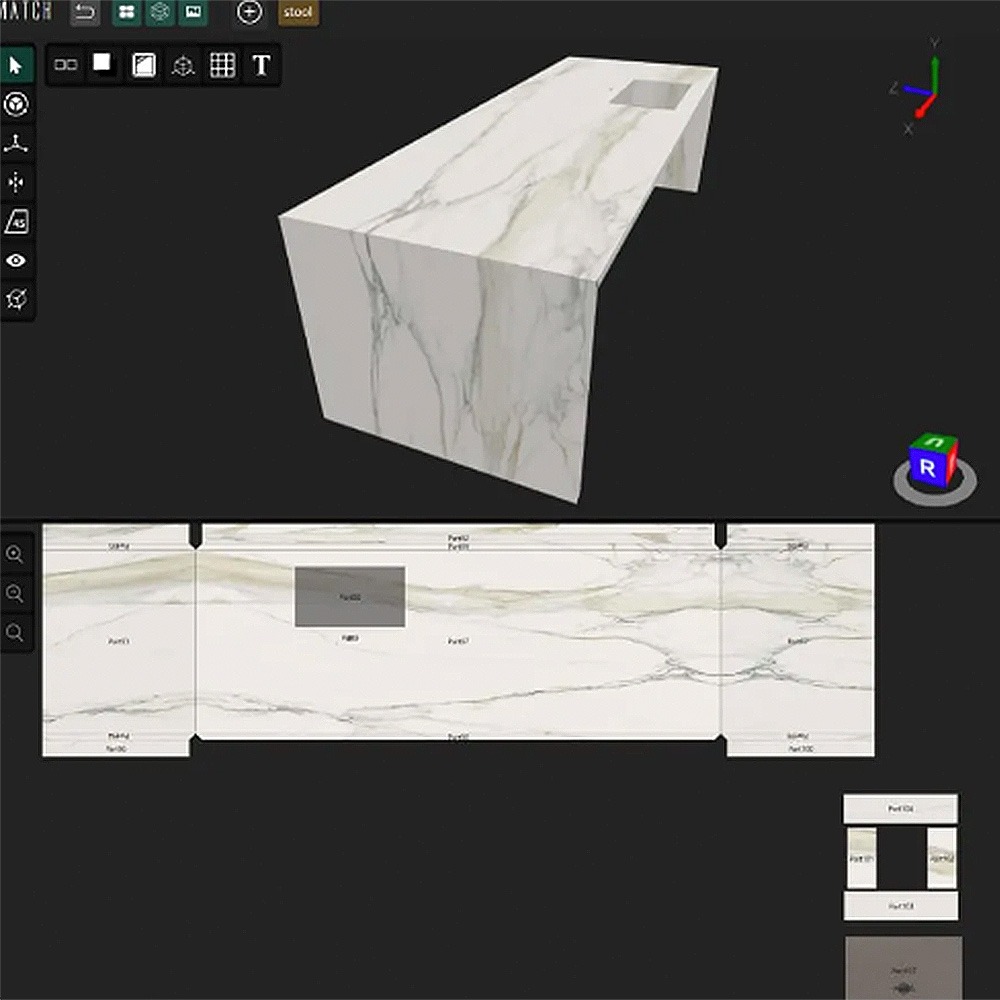Select the left waterfall piece on slab layout
1000x1000 pixels.
tap(119, 640)
